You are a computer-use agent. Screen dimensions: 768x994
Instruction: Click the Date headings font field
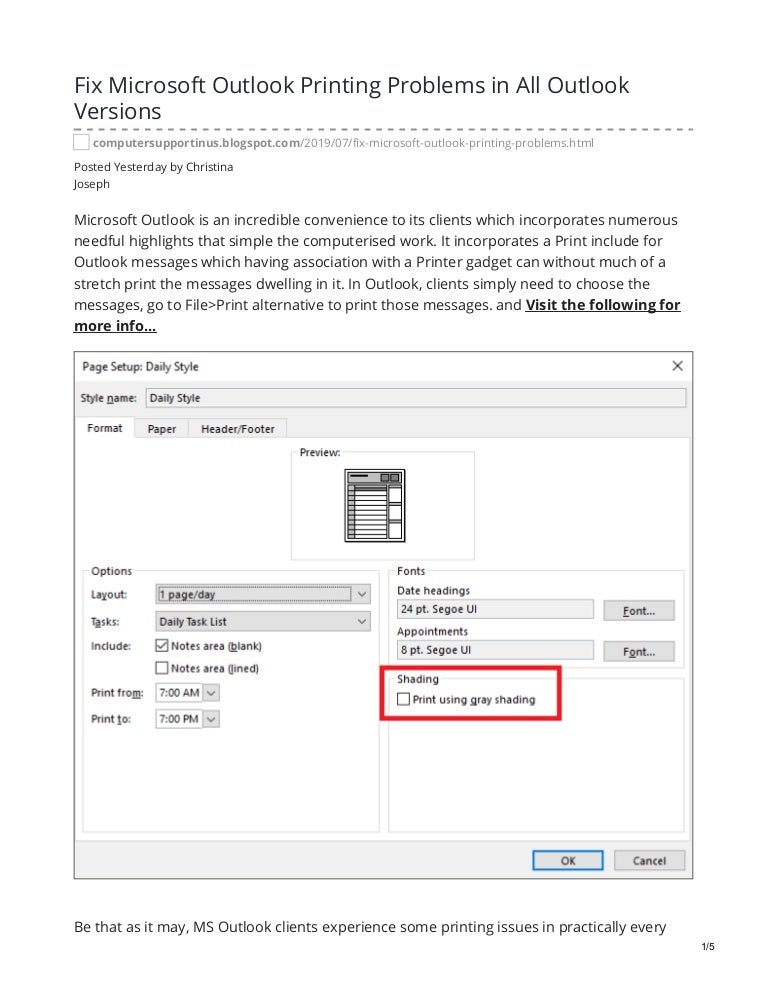495,609
